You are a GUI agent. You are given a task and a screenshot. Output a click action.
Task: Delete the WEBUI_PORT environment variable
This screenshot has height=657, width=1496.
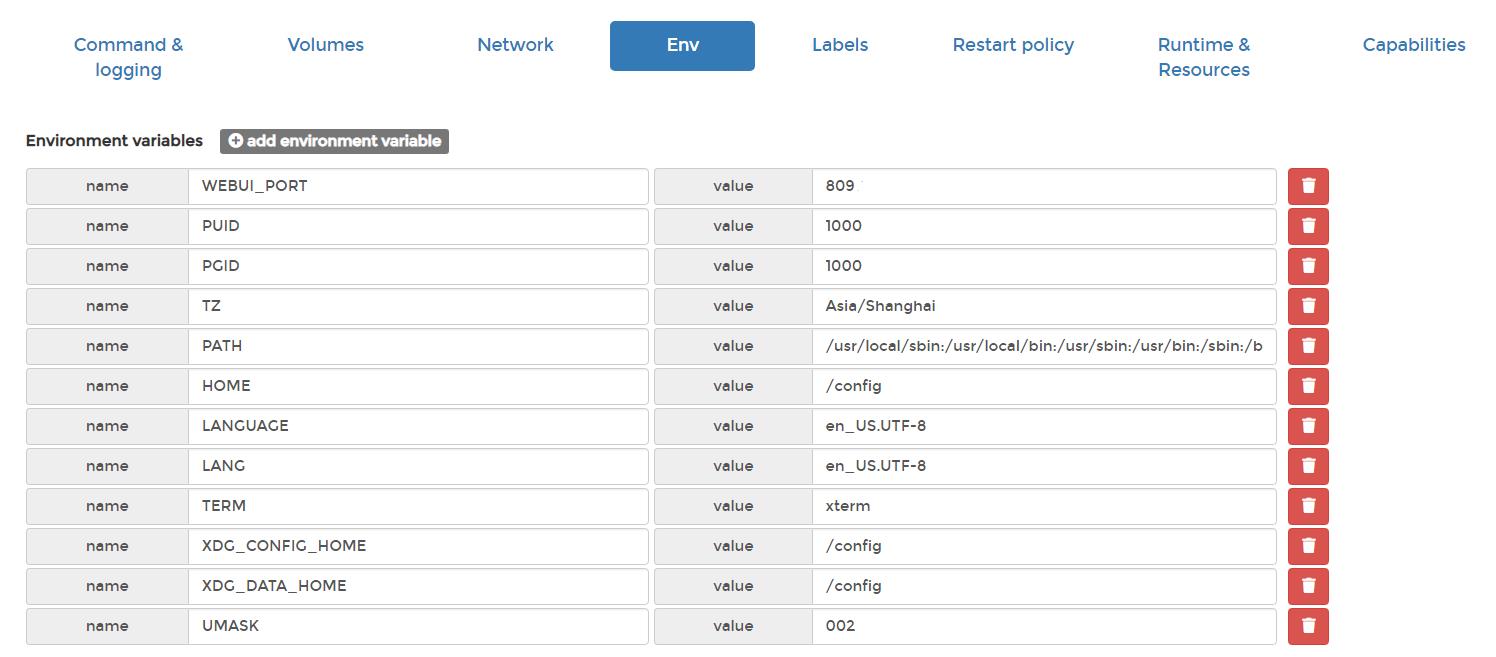[x=1307, y=186]
